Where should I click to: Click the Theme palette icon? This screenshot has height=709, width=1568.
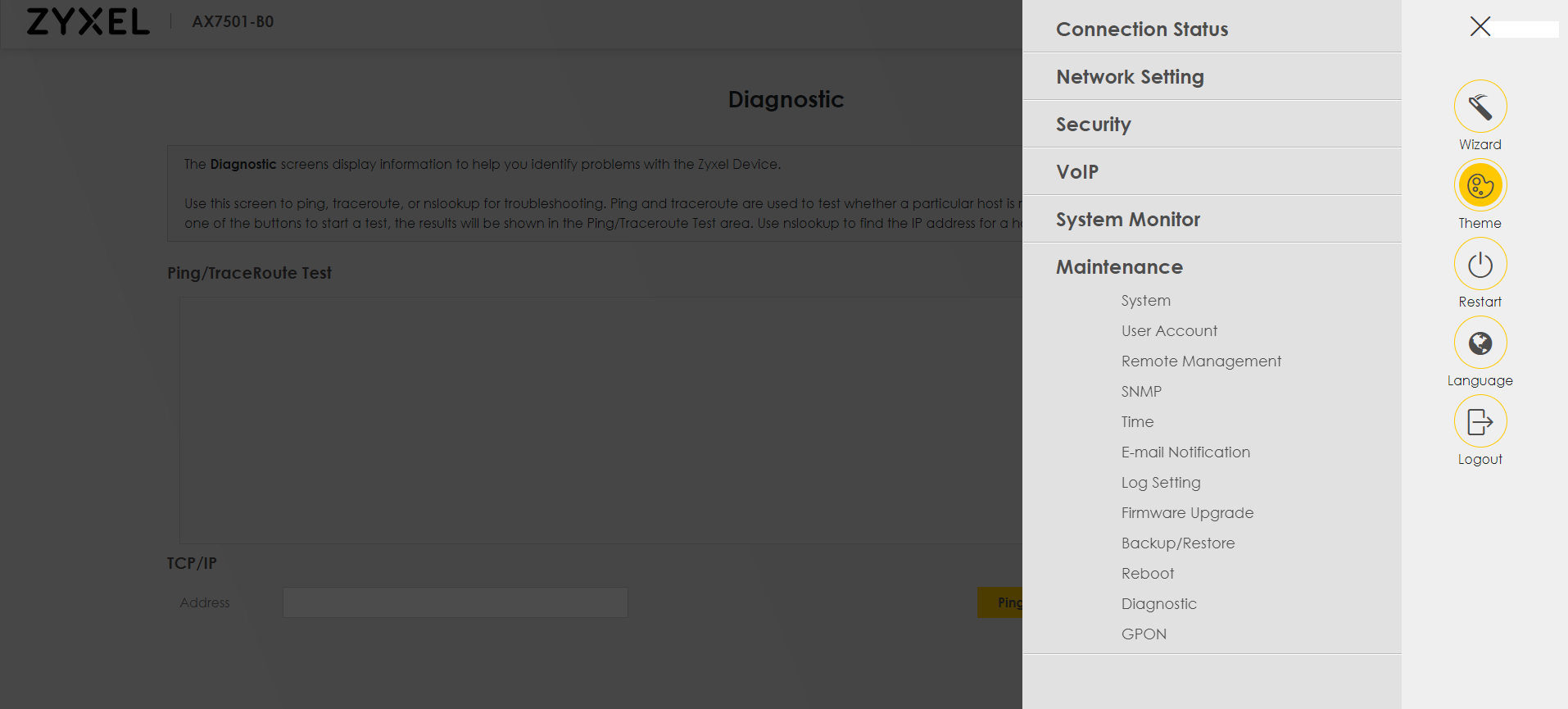click(x=1480, y=185)
